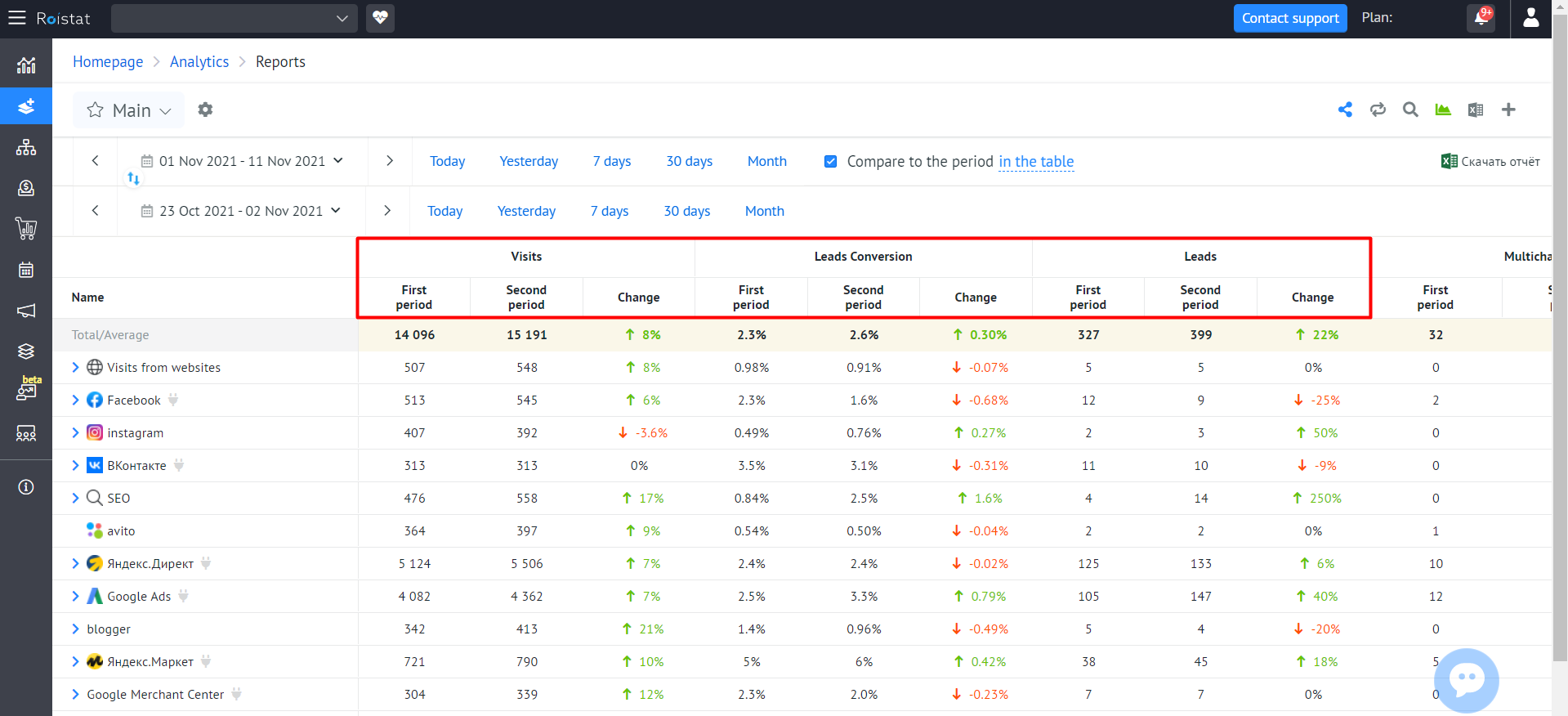Expand the blogger row
Screen dimensions: 1568x716
75,629
